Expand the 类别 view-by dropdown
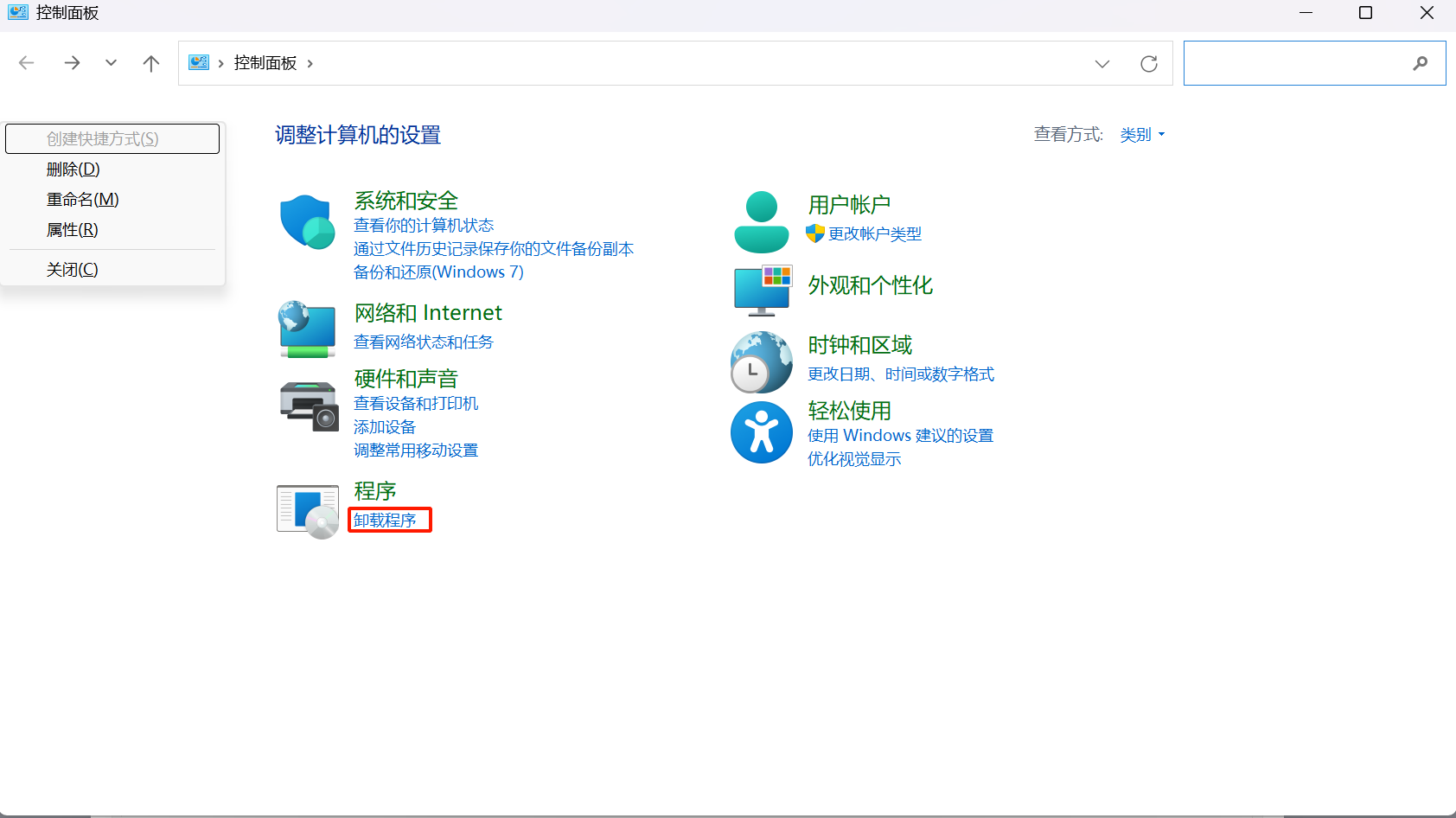Image resolution: width=1456 pixels, height=818 pixels. point(1142,135)
